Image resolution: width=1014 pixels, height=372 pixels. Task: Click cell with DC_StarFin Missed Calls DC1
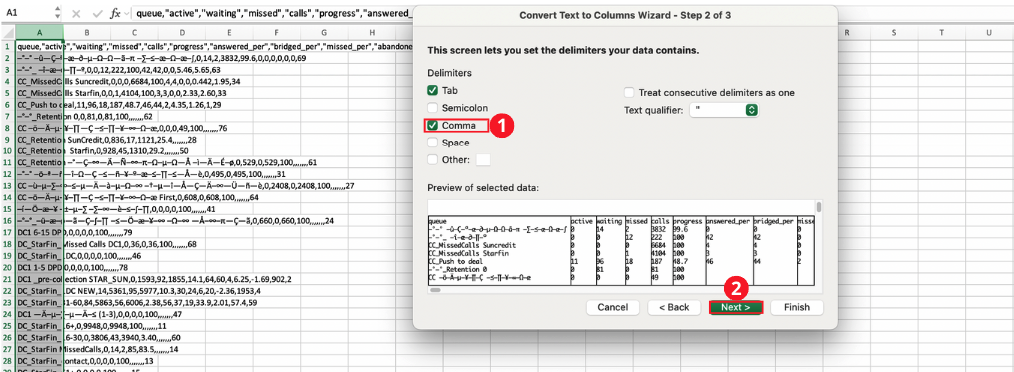pos(39,244)
